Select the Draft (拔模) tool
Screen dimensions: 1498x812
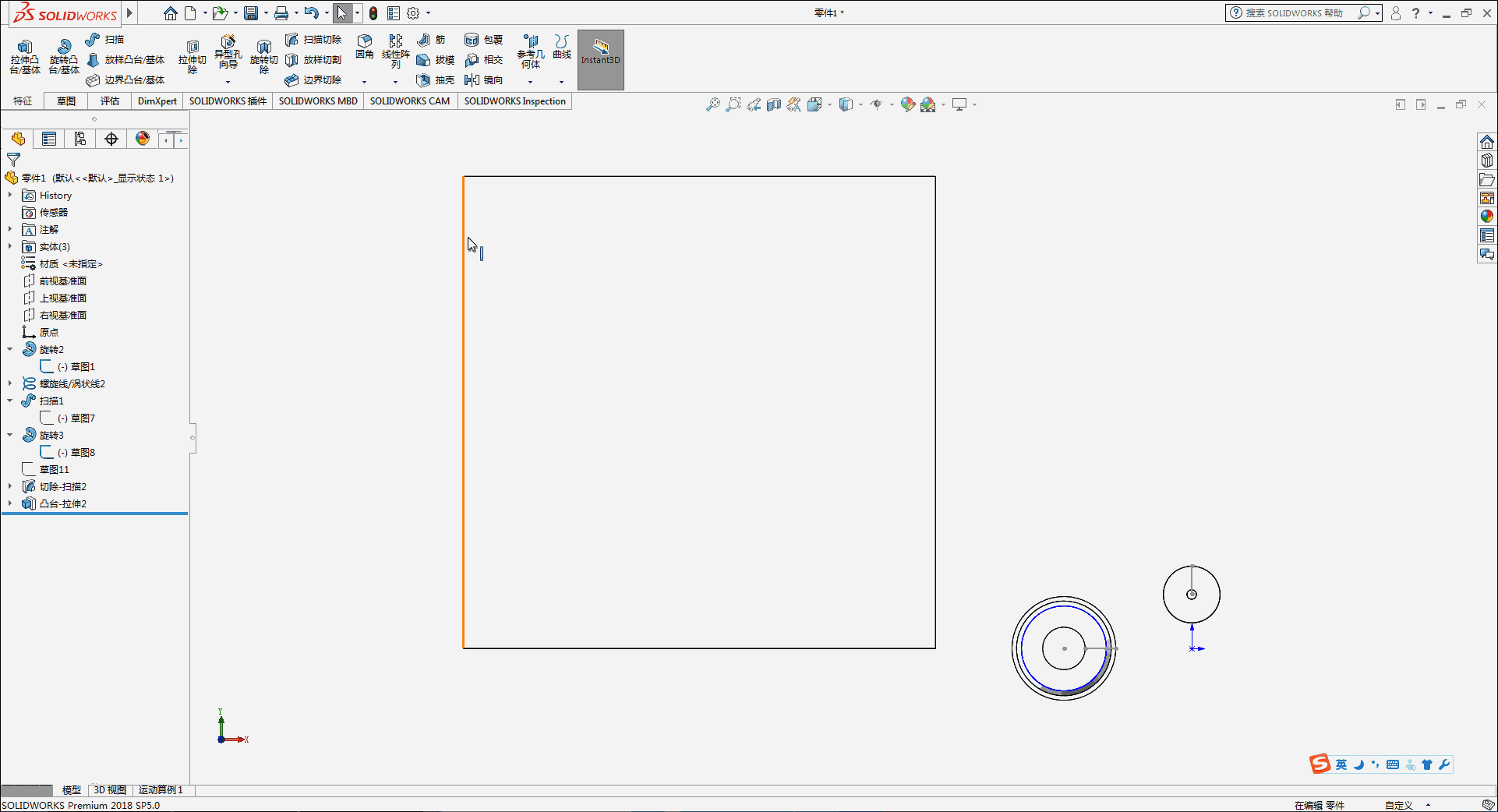(x=435, y=60)
